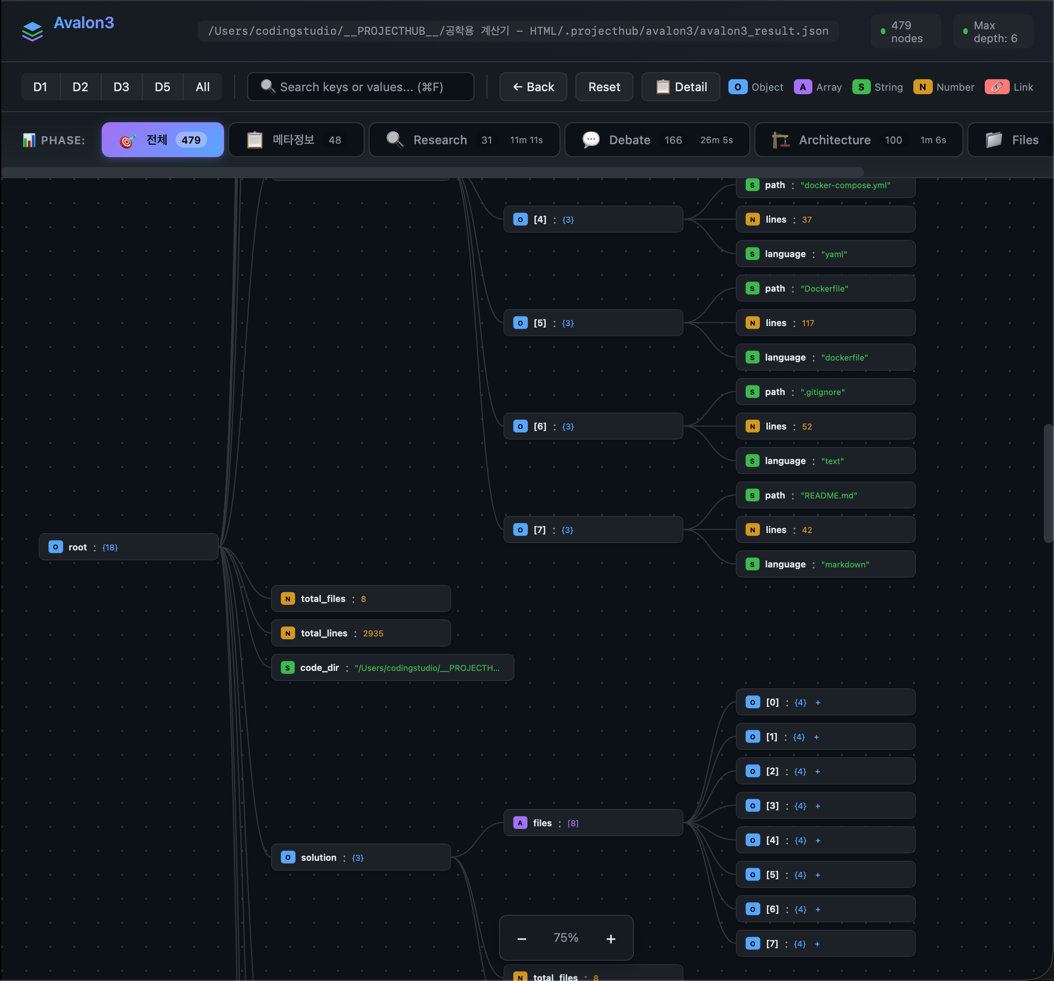This screenshot has width=1054, height=981.
Task: Click the Number type legend icon
Action: point(922,87)
